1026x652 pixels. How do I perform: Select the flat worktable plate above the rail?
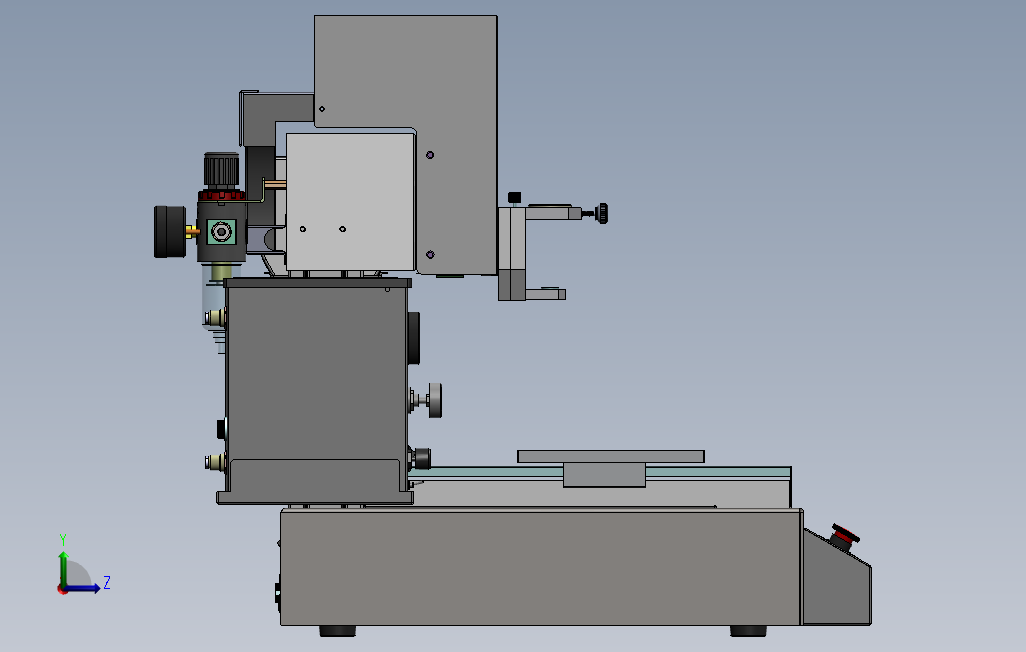point(610,456)
